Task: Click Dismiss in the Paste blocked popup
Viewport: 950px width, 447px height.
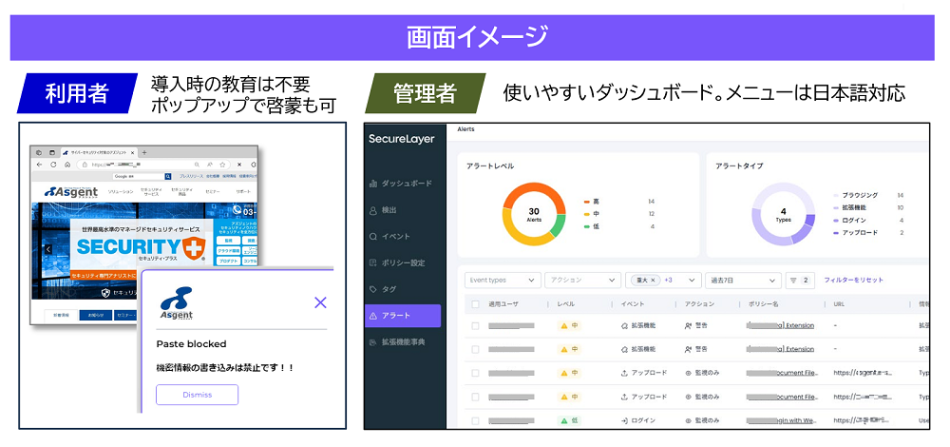Action: point(198,394)
